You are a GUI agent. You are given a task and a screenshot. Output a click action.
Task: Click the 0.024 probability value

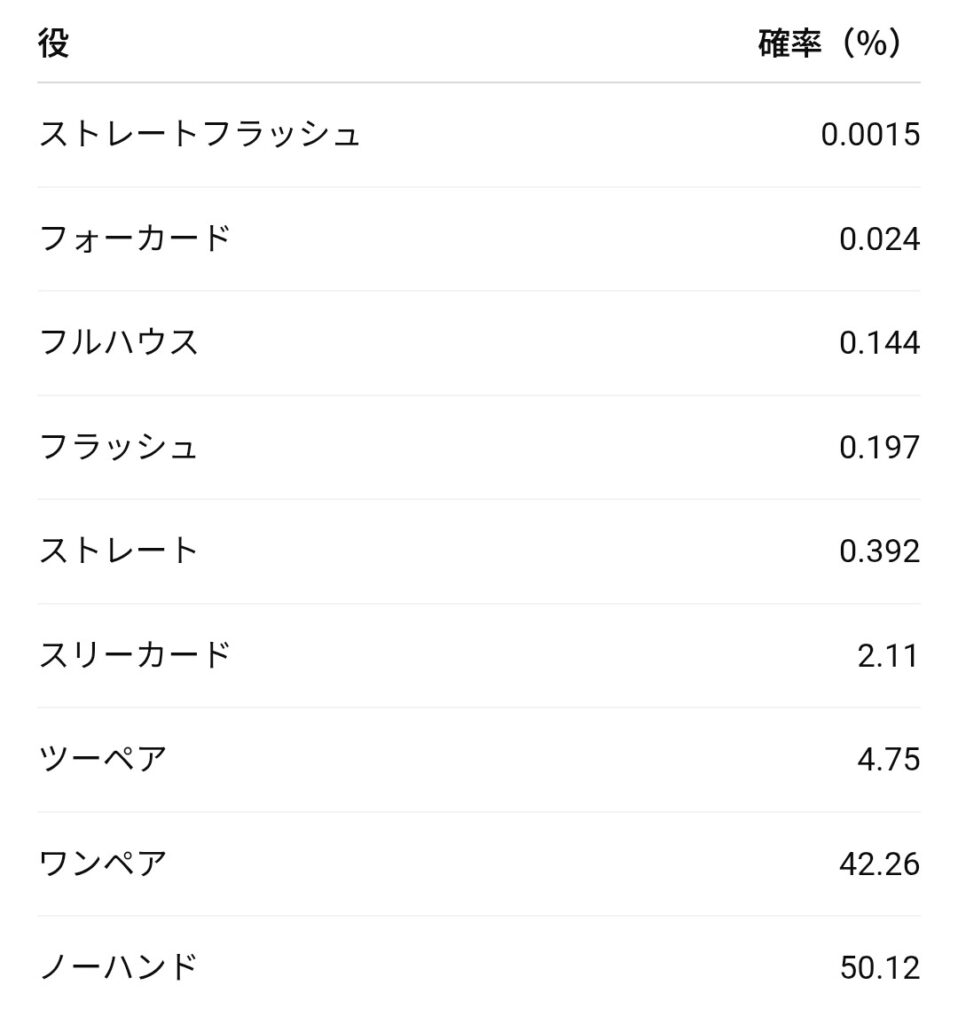[x=879, y=239]
